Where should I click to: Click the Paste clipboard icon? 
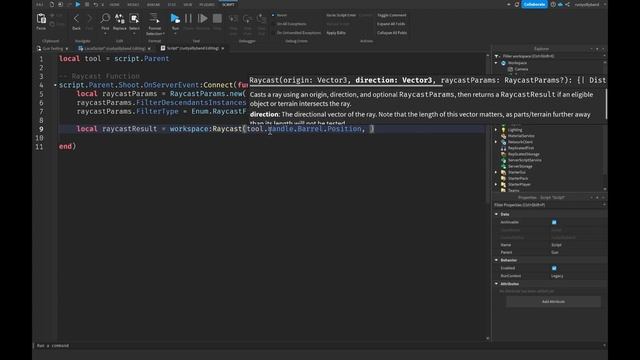(x=41, y=19)
